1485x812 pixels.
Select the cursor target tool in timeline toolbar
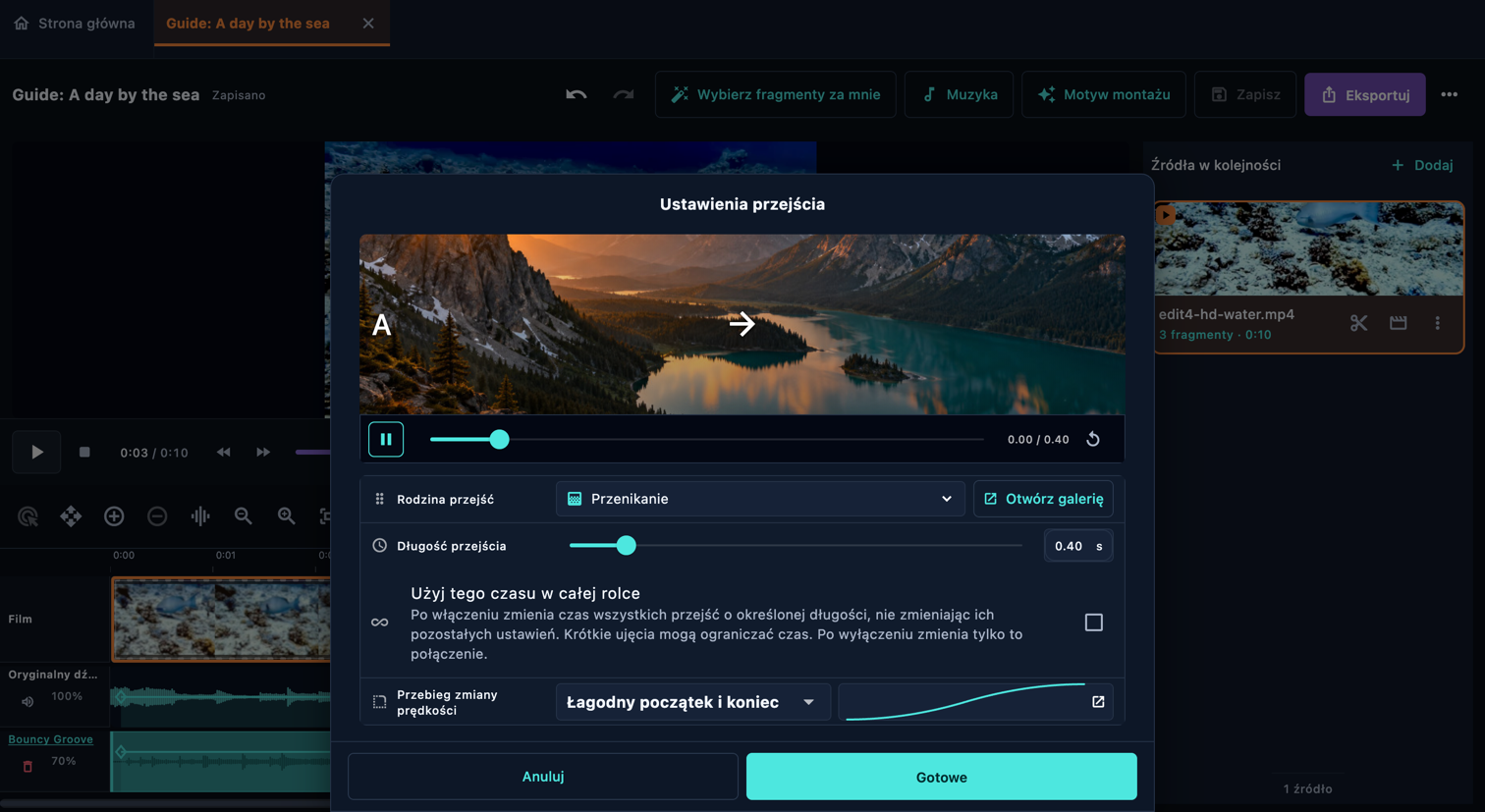(27, 515)
